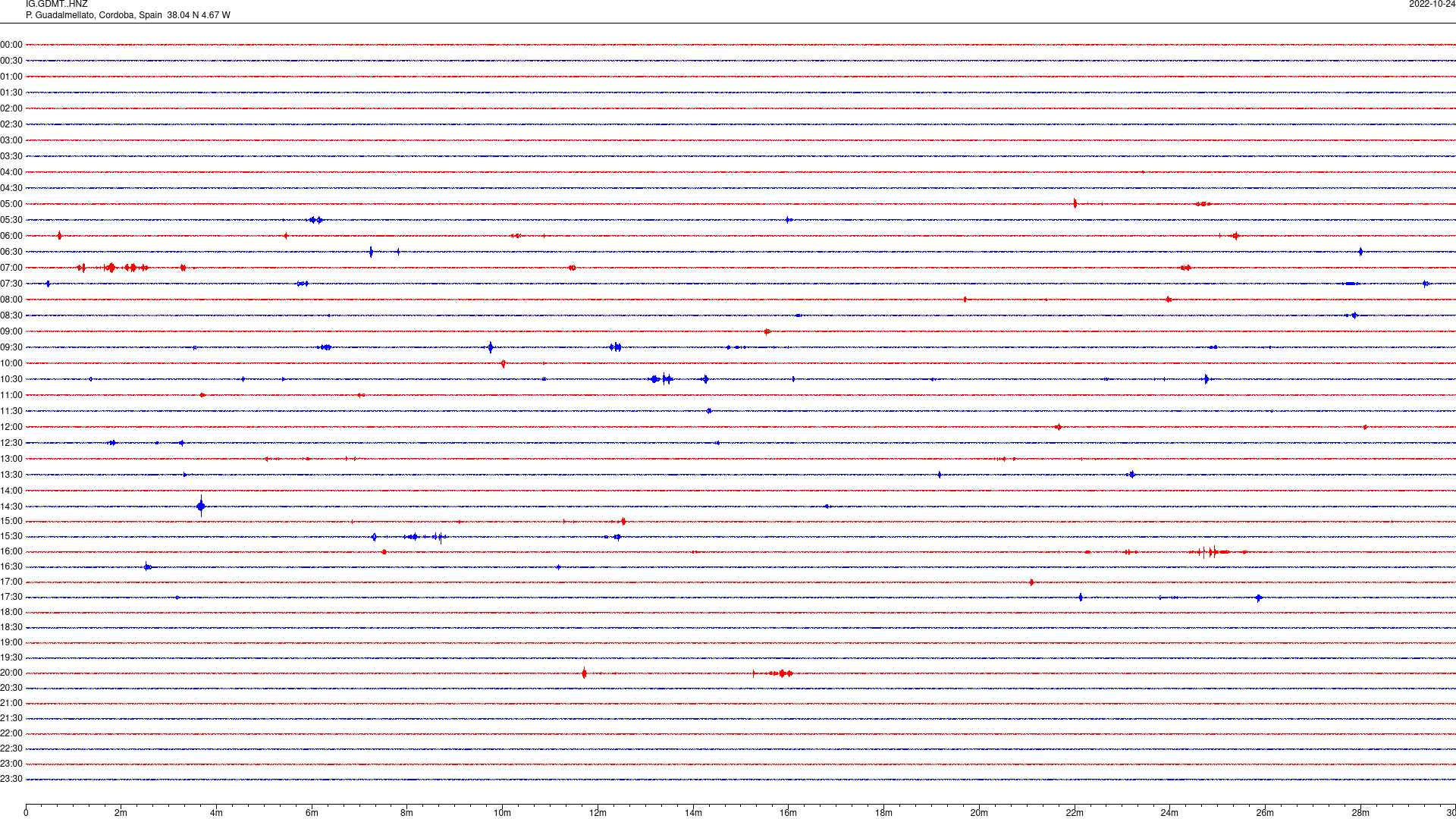
Task: Select the 17:30 trace time label
Action: point(11,597)
